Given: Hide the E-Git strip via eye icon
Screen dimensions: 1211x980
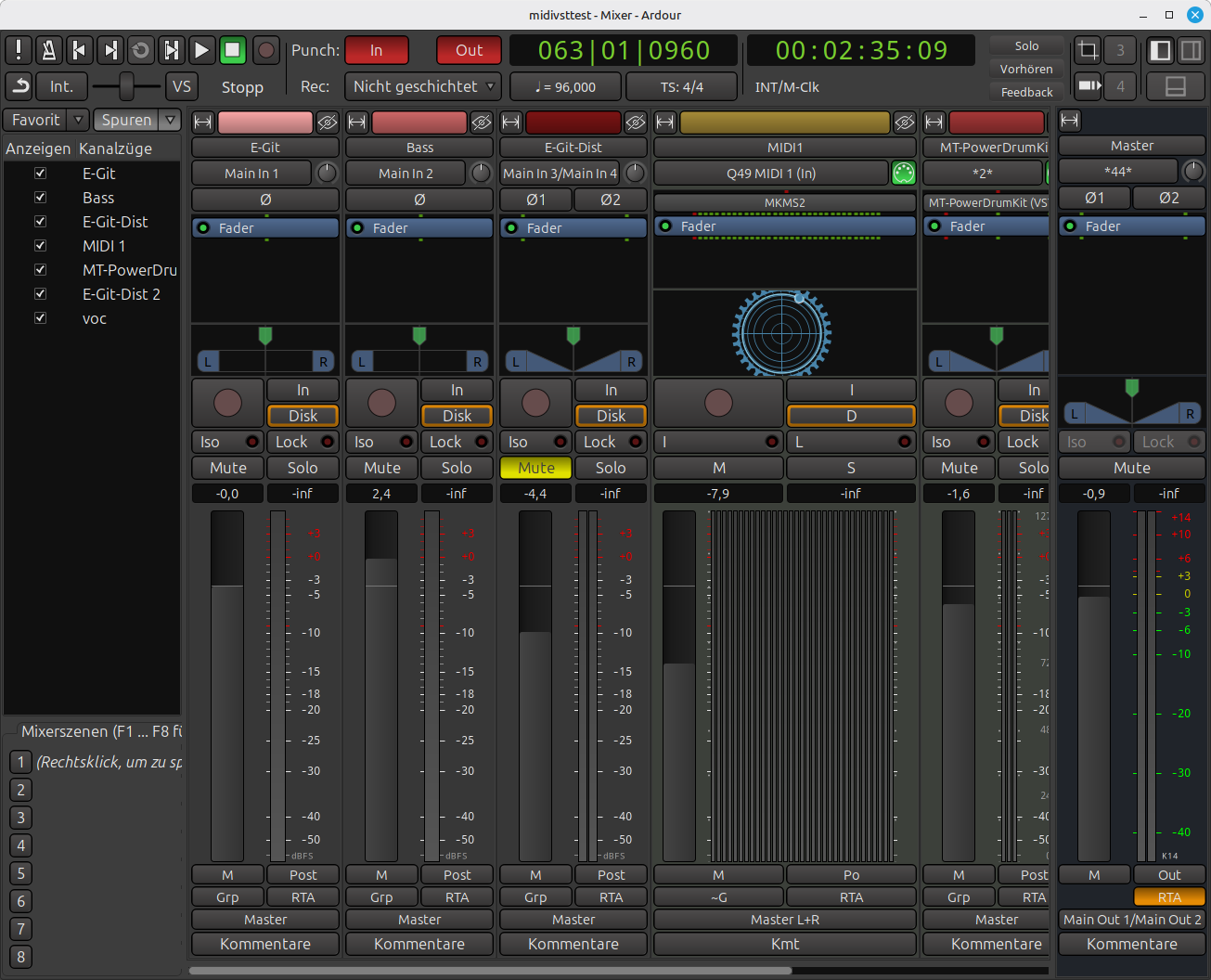Looking at the screenshot, I should pyautogui.click(x=327, y=122).
